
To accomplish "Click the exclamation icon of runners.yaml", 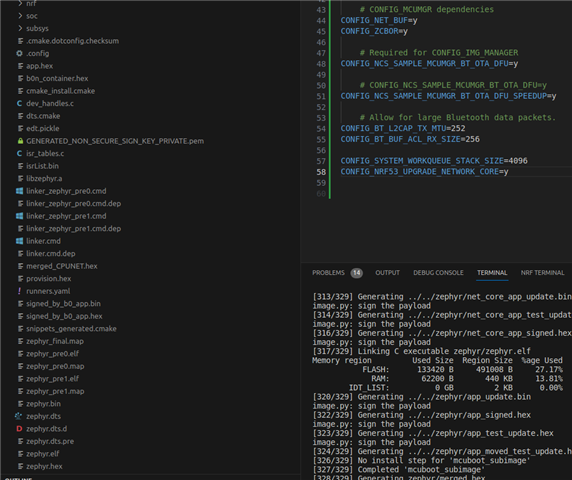I will point(19,291).
